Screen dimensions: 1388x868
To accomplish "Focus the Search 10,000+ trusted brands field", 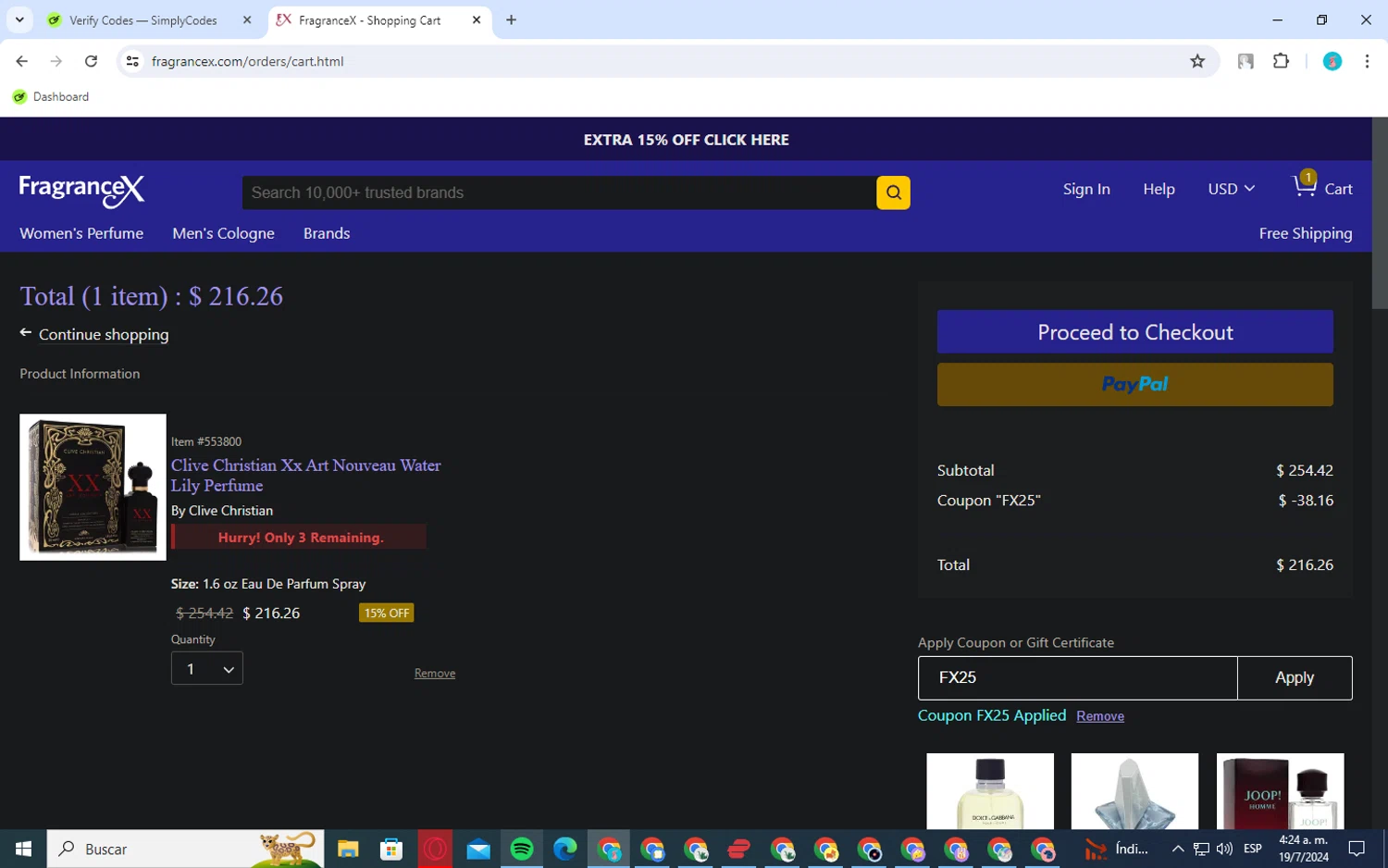I will coord(559,192).
